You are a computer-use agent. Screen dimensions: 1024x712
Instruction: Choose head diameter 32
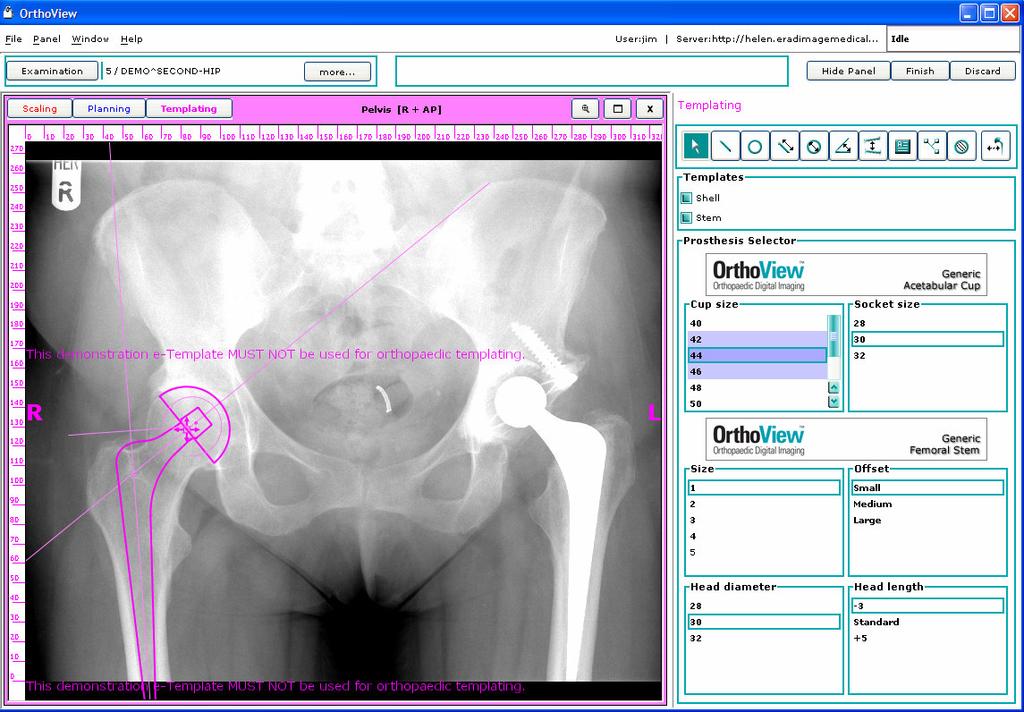(x=764, y=638)
